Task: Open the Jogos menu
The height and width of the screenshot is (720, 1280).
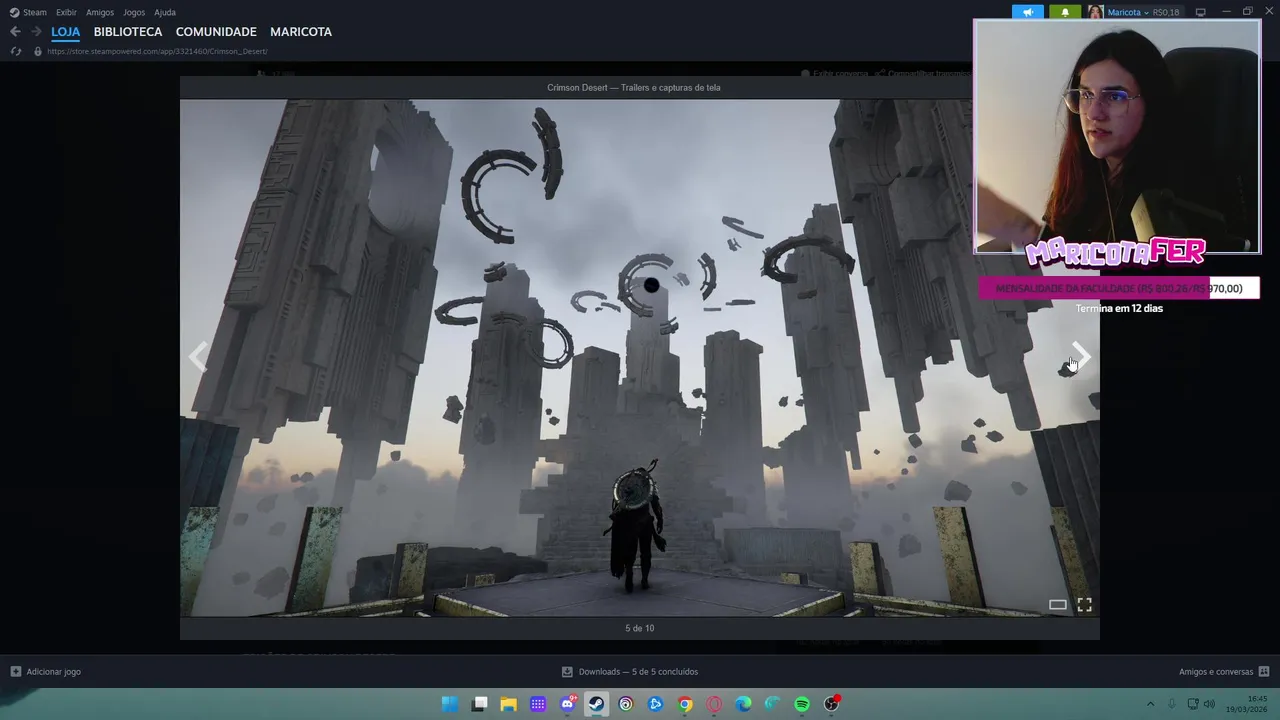Action: 134,12
